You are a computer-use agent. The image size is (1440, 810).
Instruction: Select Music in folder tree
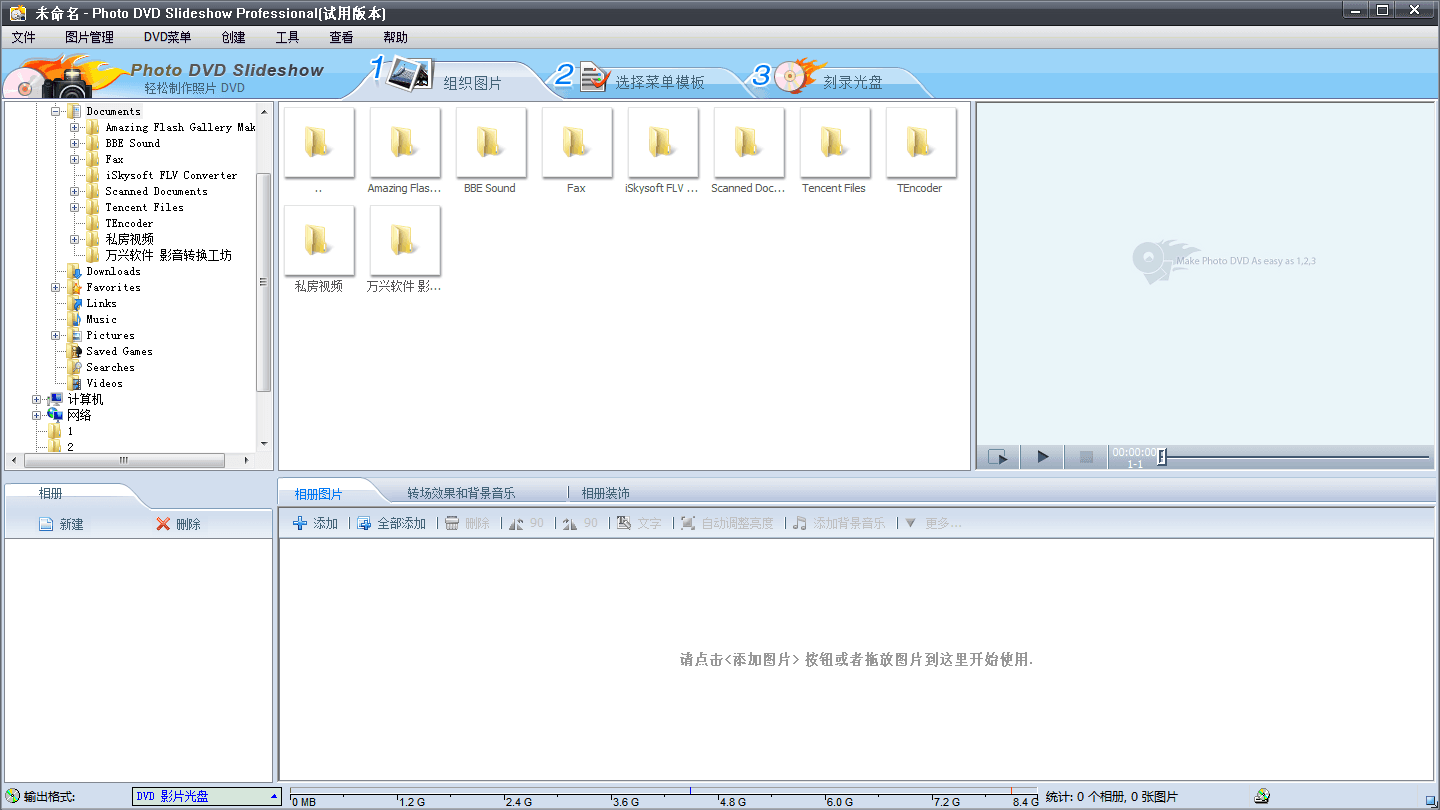tap(101, 319)
